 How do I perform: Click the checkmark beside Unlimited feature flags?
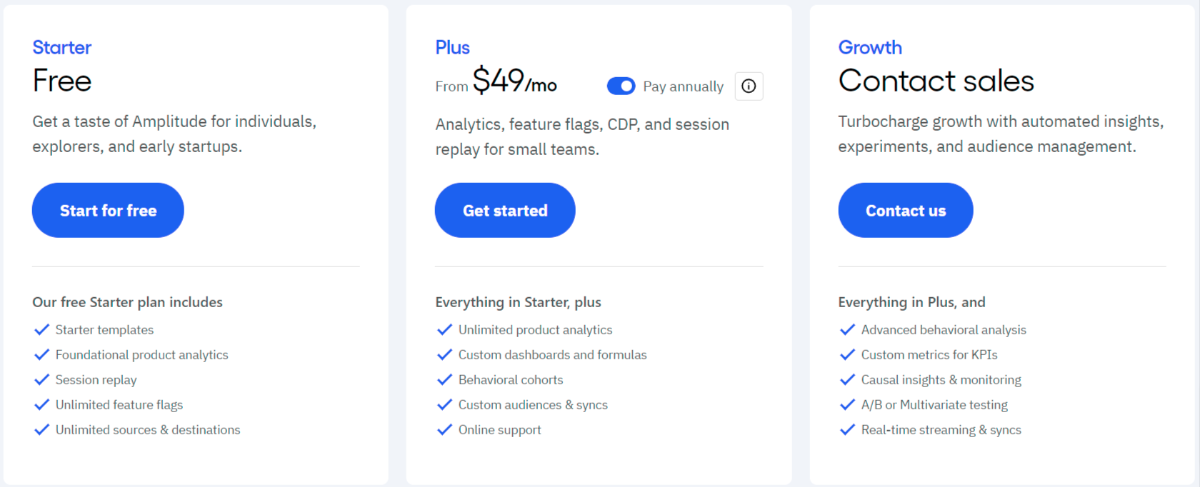(x=42, y=405)
